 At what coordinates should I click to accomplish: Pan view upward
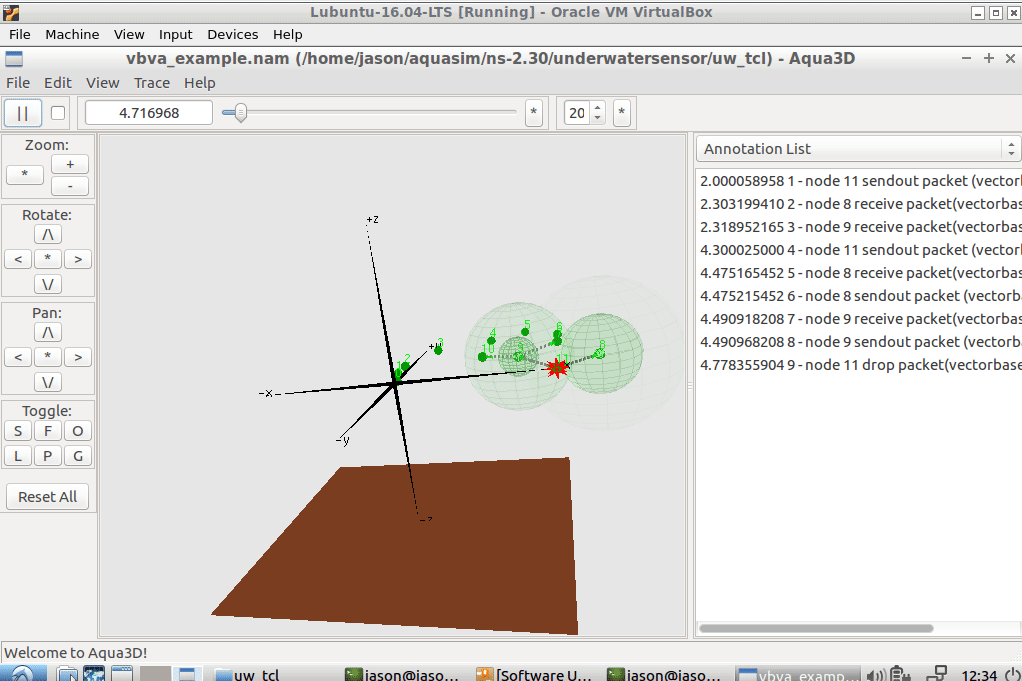click(48, 332)
